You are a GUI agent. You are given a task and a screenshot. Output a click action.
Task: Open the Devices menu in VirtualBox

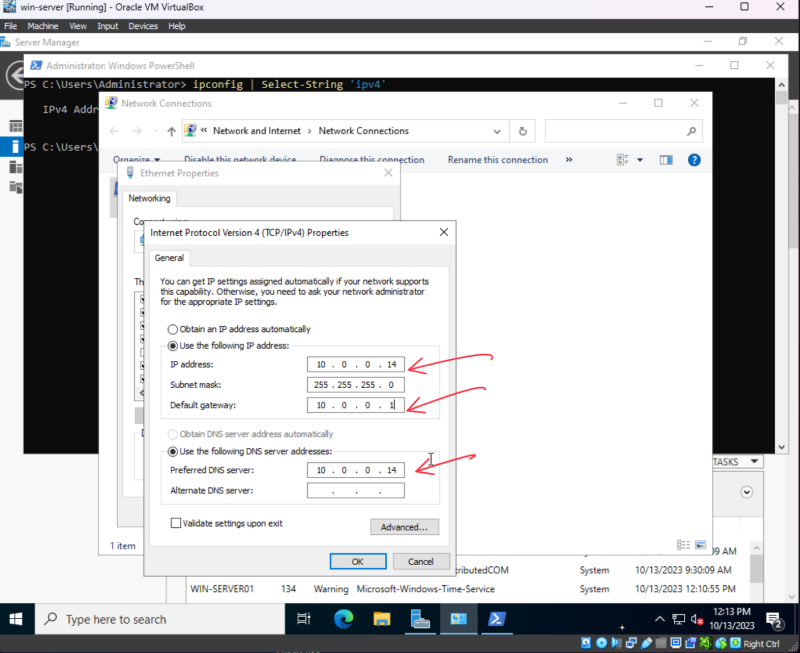coord(143,26)
